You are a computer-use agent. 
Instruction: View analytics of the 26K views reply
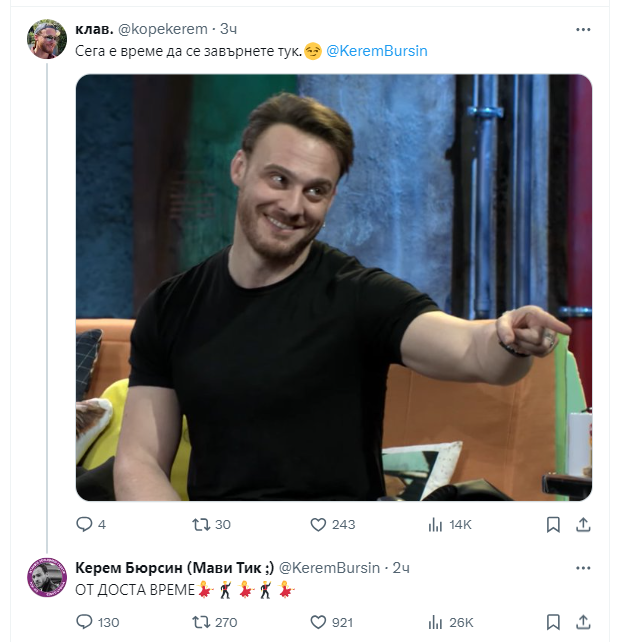click(x=435, y=622)
